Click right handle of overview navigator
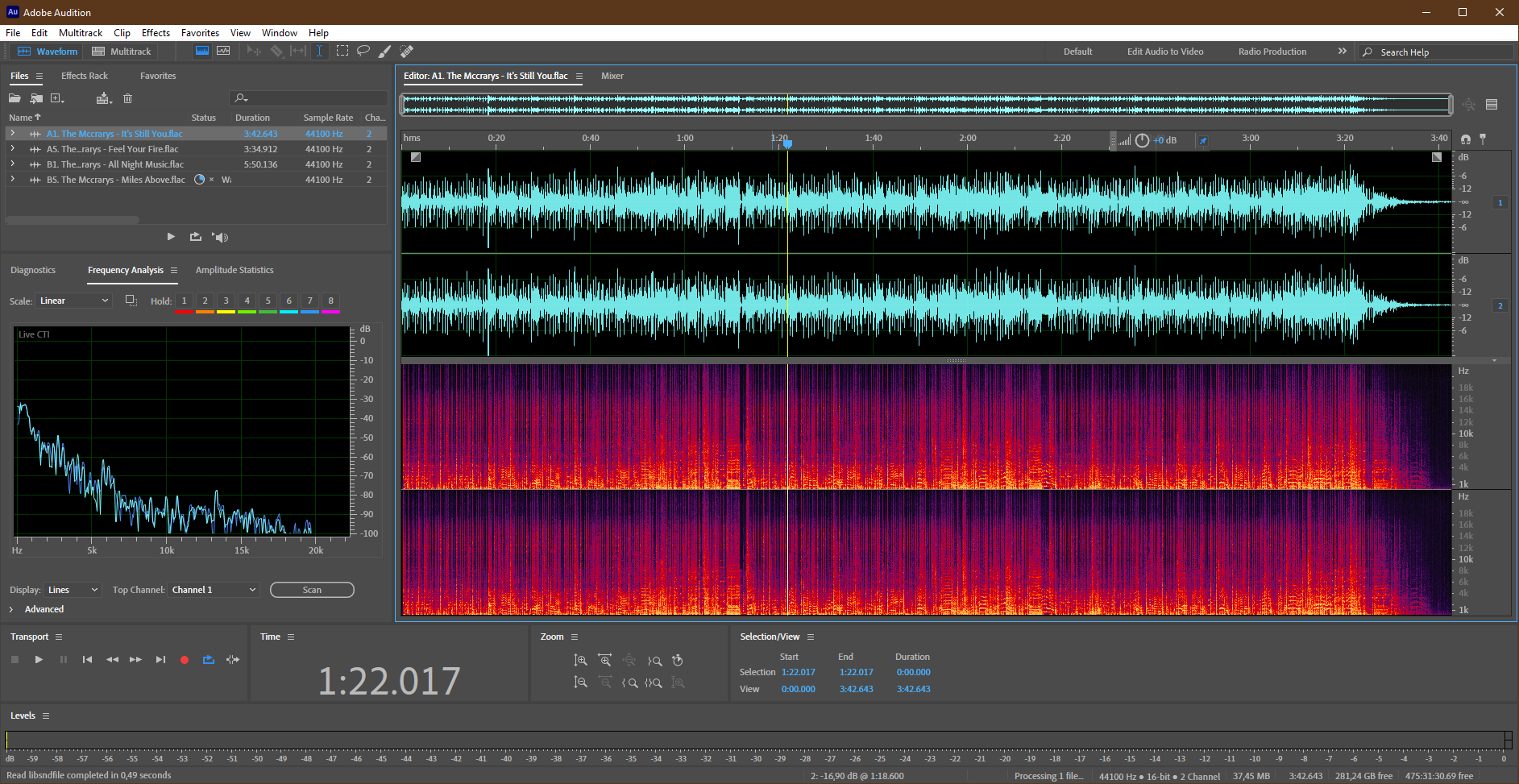This screenshot has height=784, width=1519. pyautogui.click(x=1451, y=104)
